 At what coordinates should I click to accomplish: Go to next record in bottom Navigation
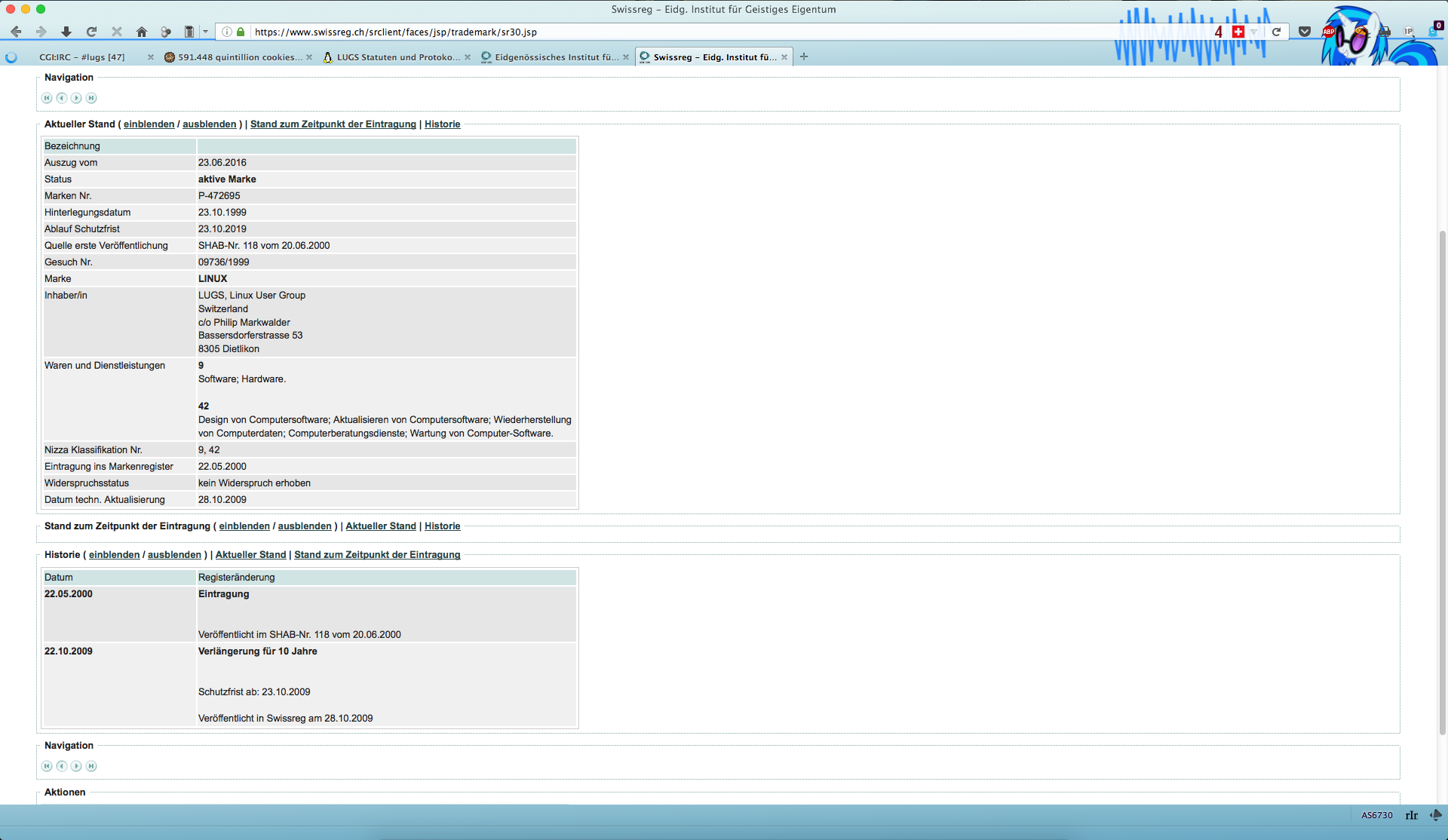pyautogui.click(x=76, y=766)
